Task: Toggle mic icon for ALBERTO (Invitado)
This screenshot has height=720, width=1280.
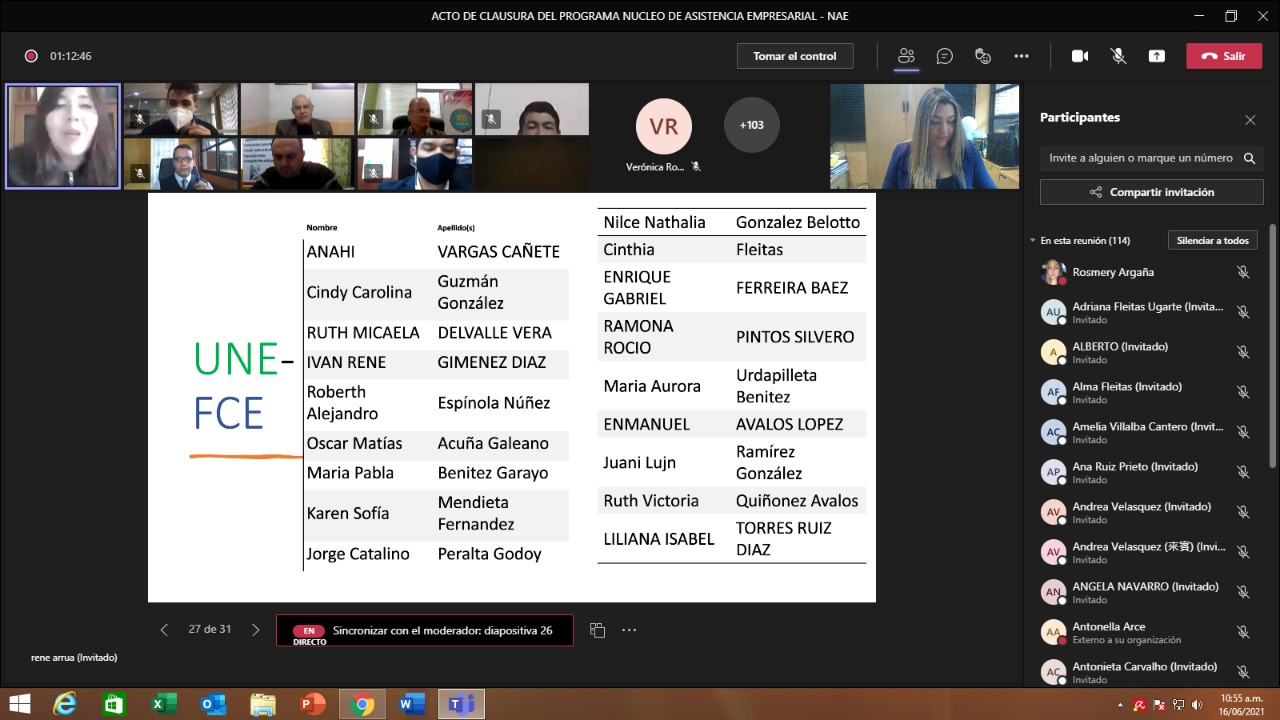Action: tap(1243, 352)
